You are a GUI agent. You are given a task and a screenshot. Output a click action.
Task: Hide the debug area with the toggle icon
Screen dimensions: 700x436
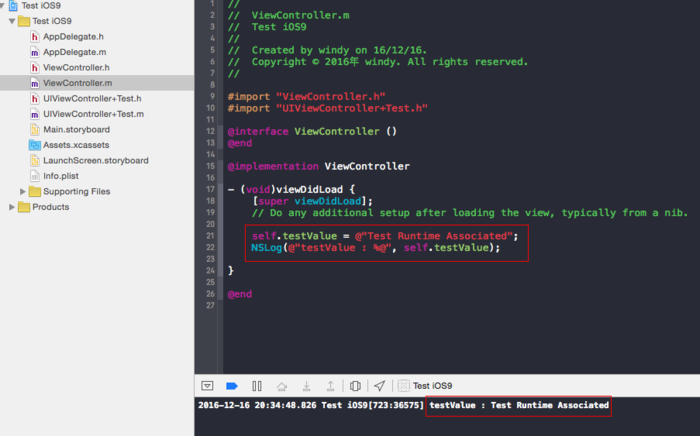207,385
